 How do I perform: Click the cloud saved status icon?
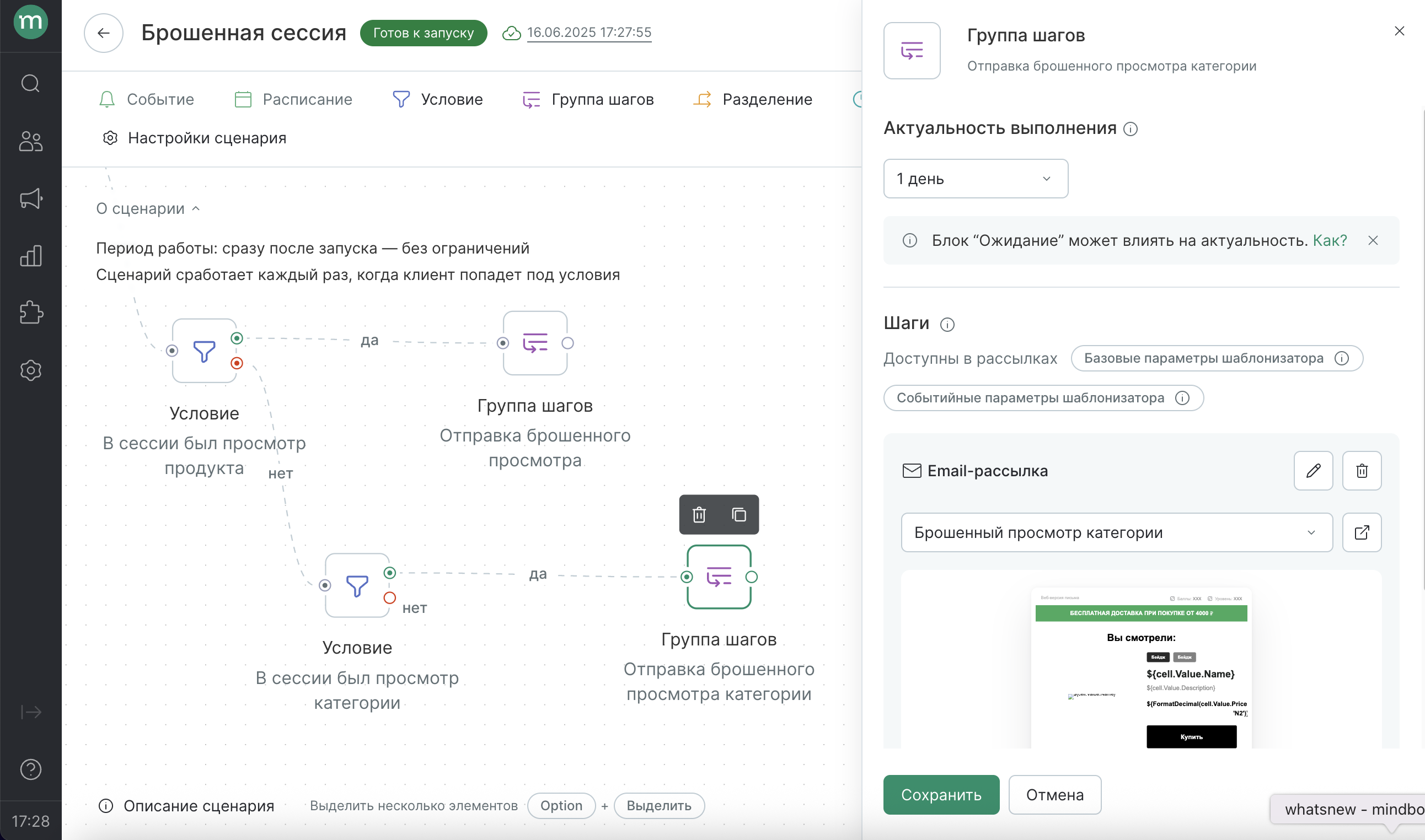point(511,33)
